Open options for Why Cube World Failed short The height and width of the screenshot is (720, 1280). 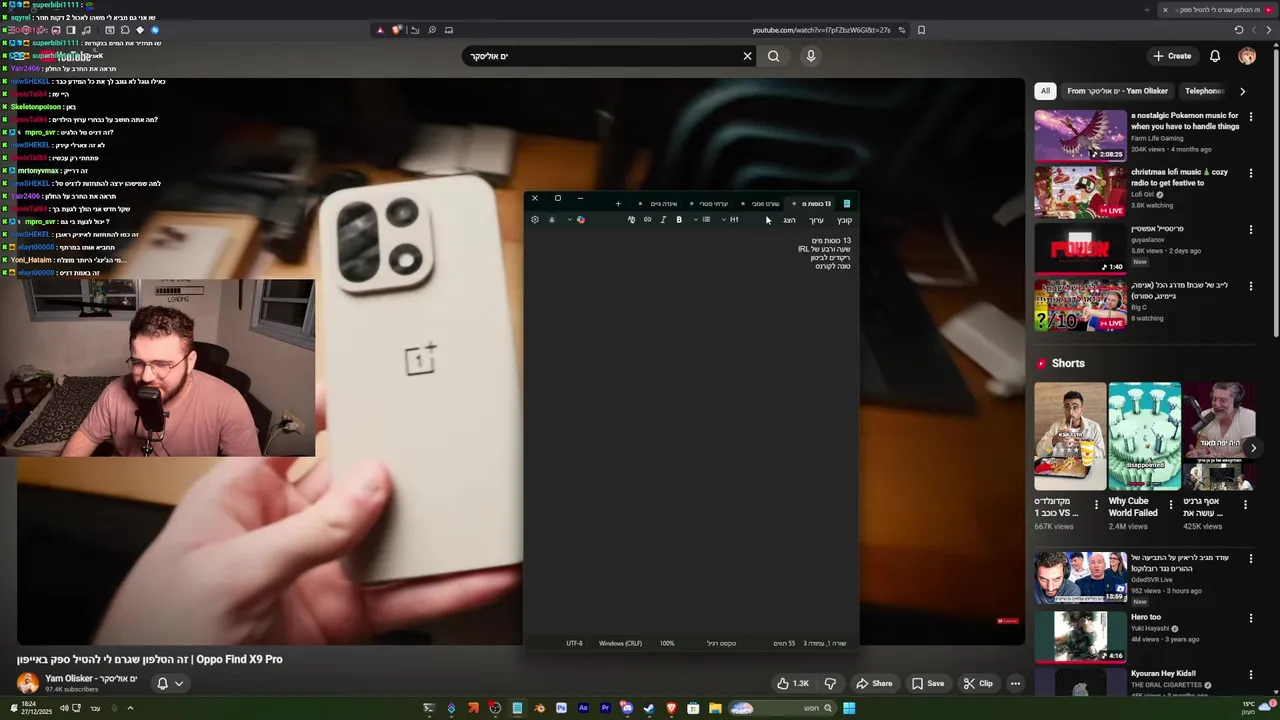[x=1171, y=505]
